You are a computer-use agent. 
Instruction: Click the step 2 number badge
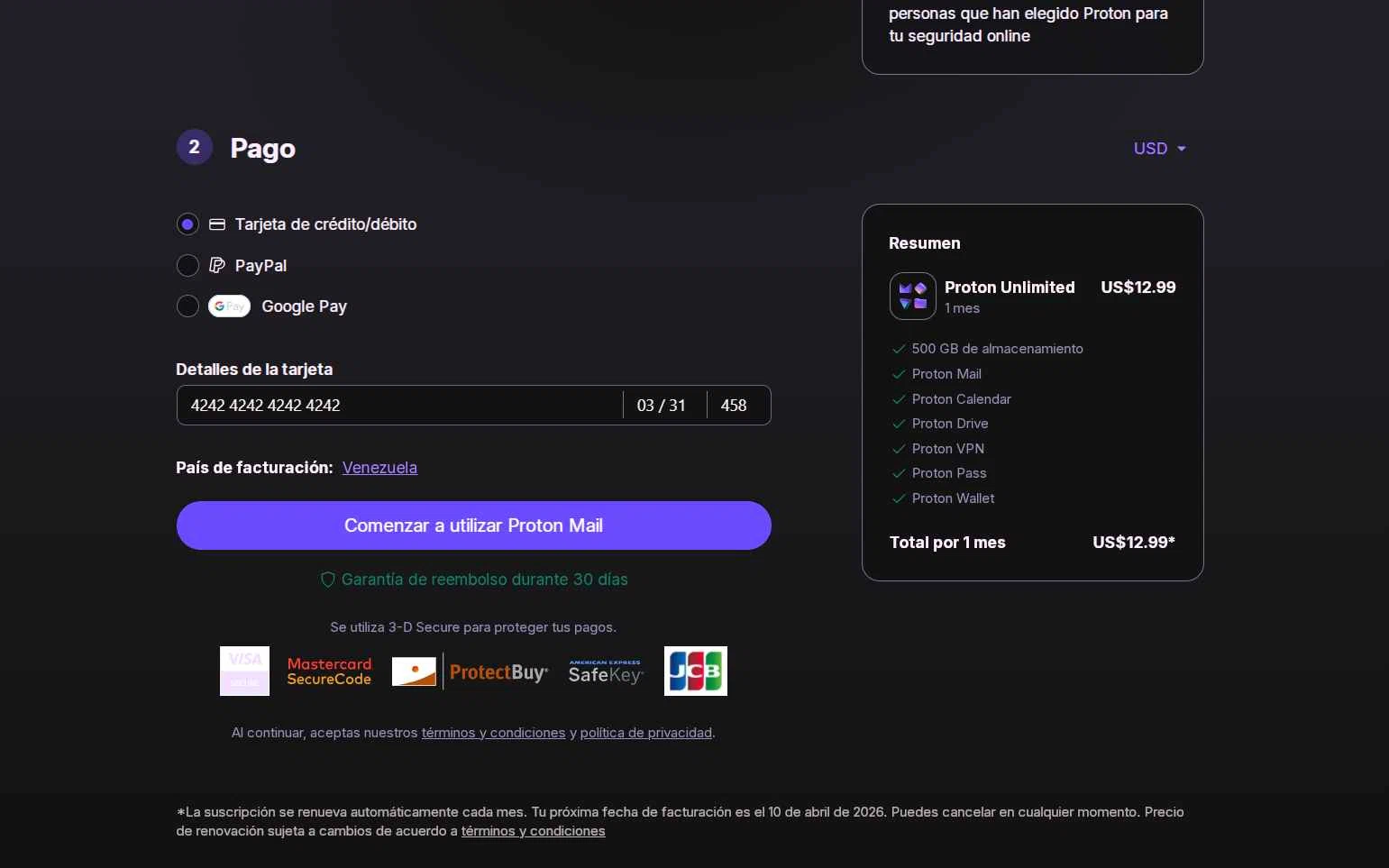tap(195, 147)
